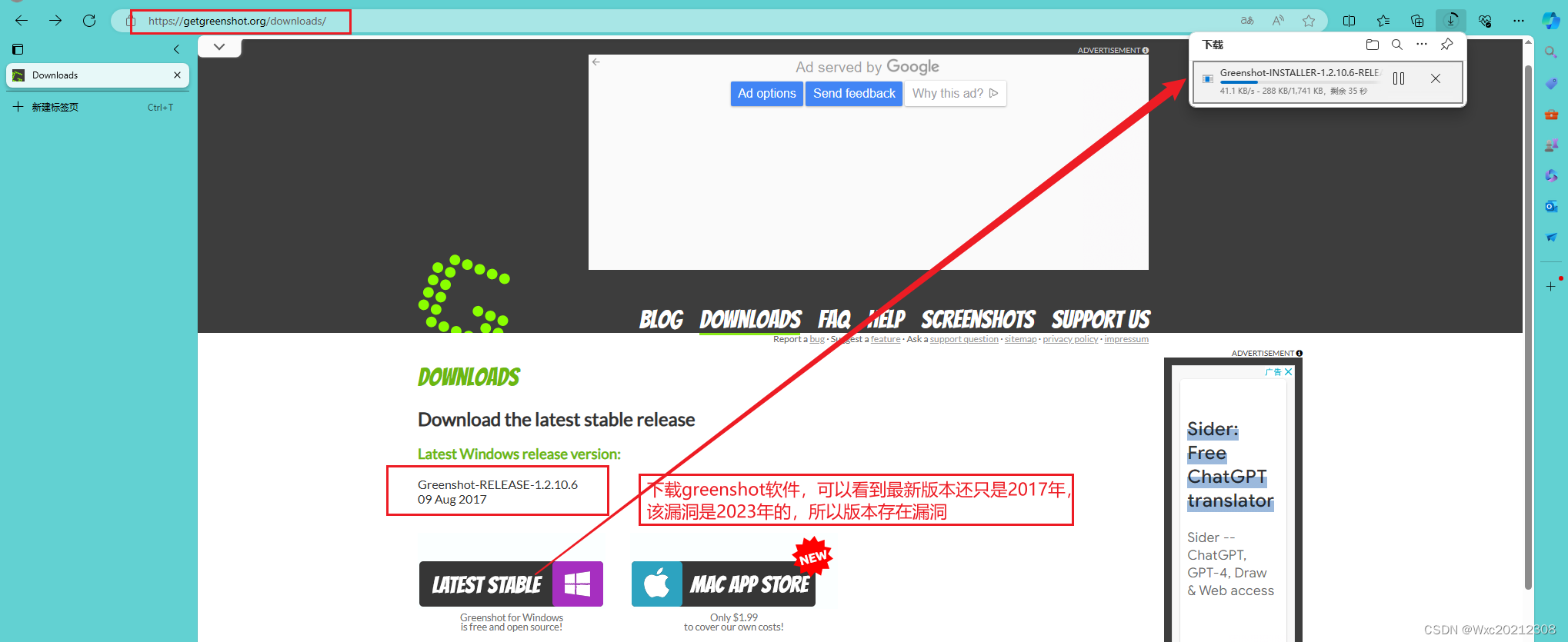Viewport: 1568px width, 642px height.
Task: Click the sidebar Search icon
Action: 1551,52
